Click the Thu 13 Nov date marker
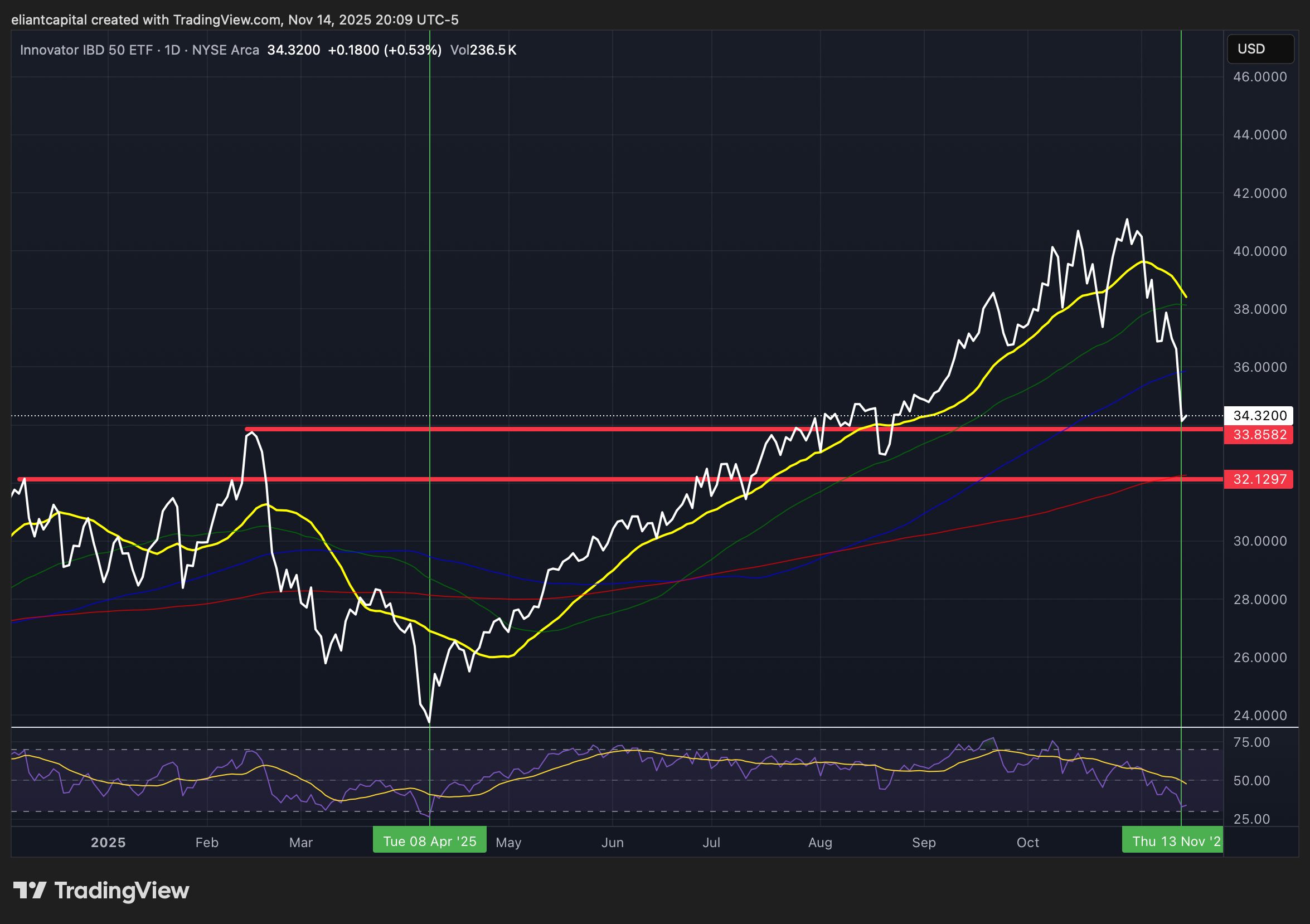Viewport: 1310px width, 924px height. [x=1172, y=842]
